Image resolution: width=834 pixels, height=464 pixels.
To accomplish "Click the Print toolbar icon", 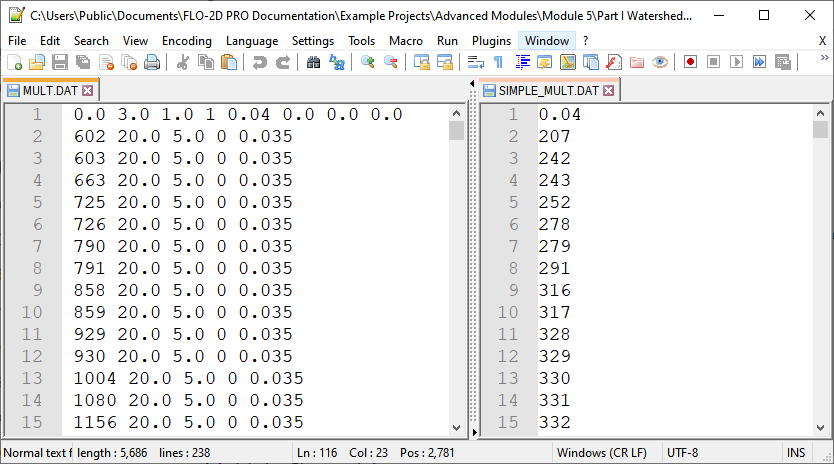I will (152, 62).
